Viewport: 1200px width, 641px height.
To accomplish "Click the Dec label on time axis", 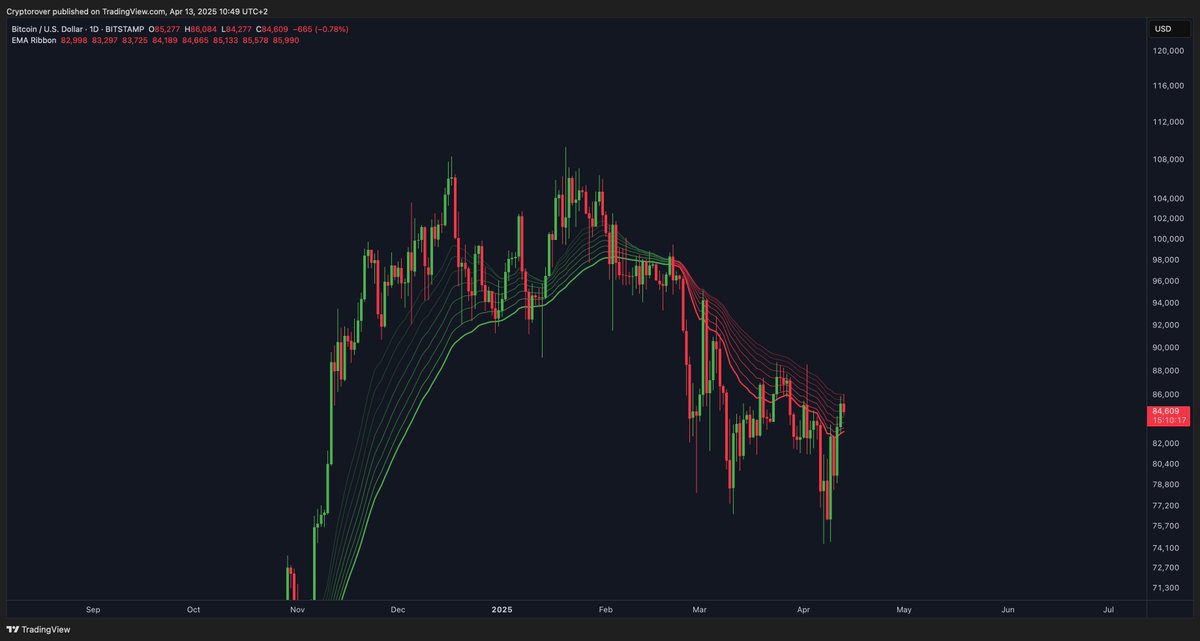I will pyautogui.click(x=397, y=609).
